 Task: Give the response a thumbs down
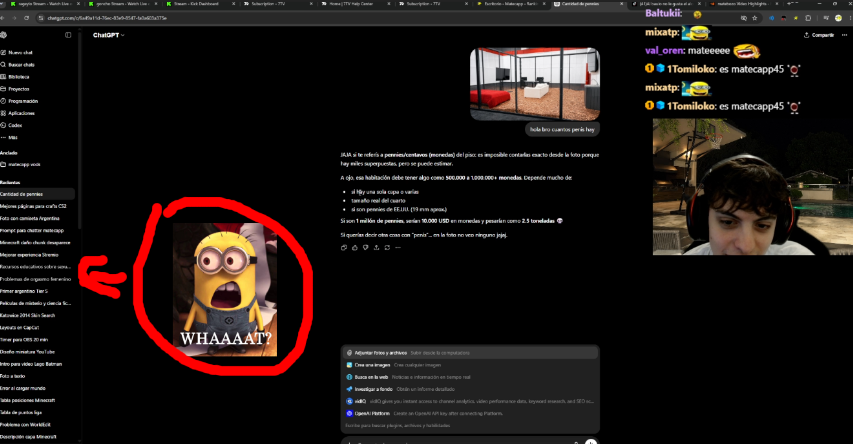(366, 248)
